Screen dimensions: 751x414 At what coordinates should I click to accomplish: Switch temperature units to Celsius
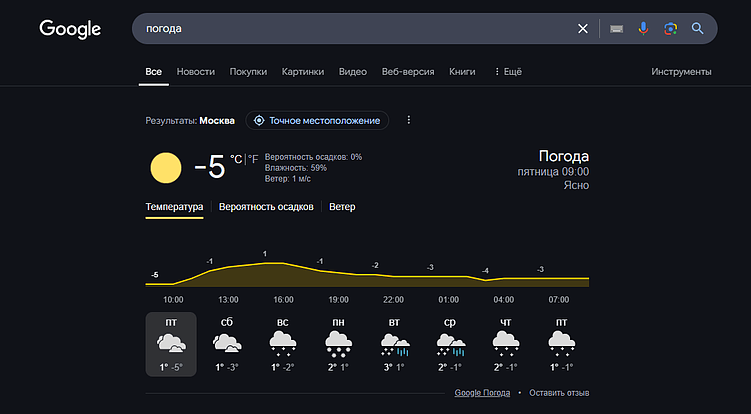click(x=235, y=159)
